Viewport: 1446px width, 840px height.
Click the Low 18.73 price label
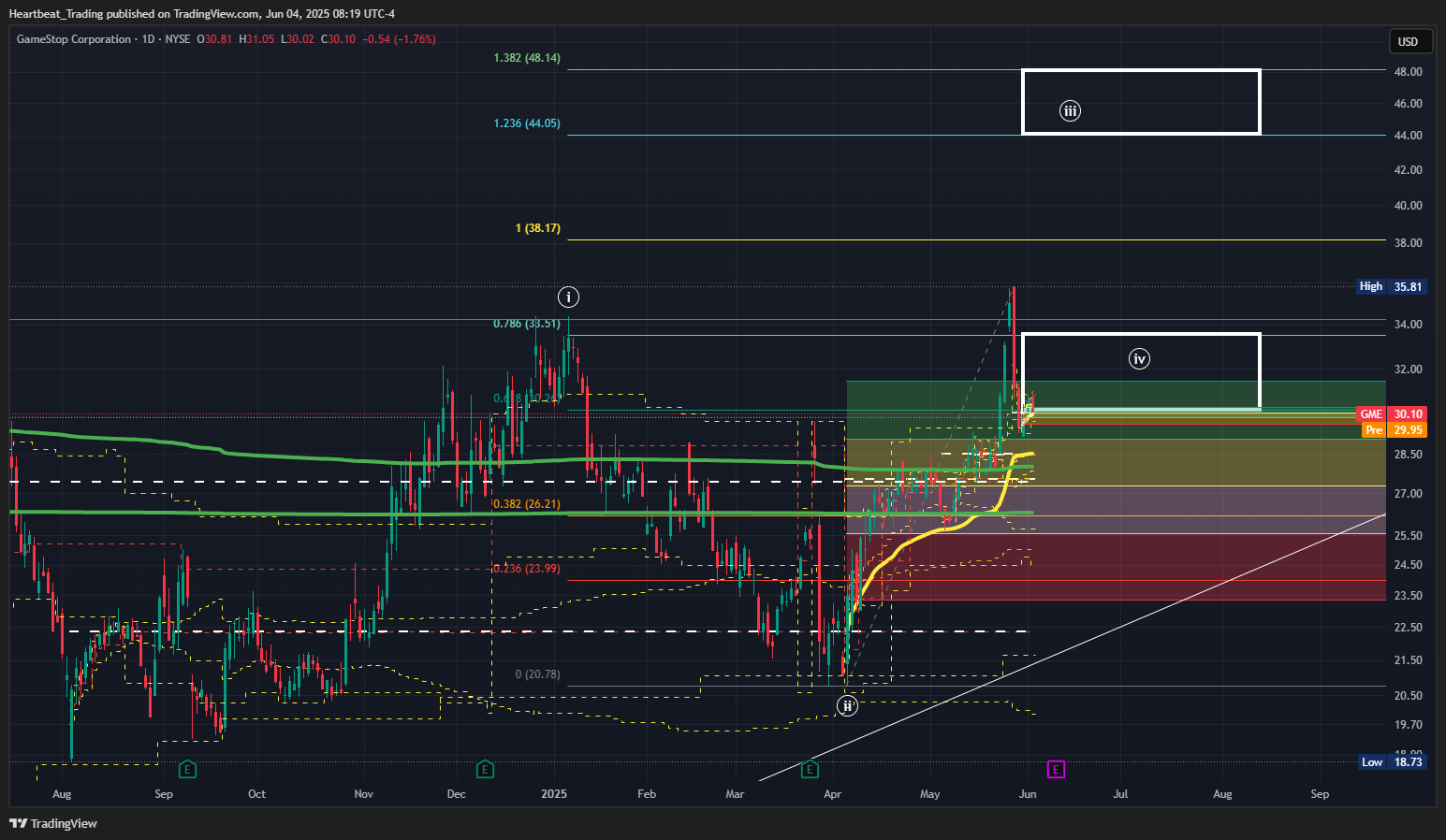[1392, 762]
